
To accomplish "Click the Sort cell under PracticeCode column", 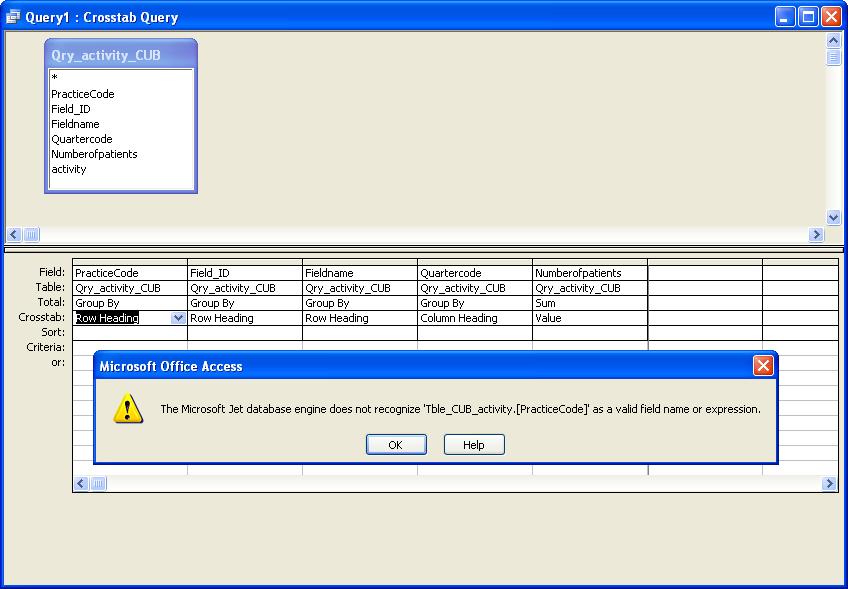I will coord(130,333).
